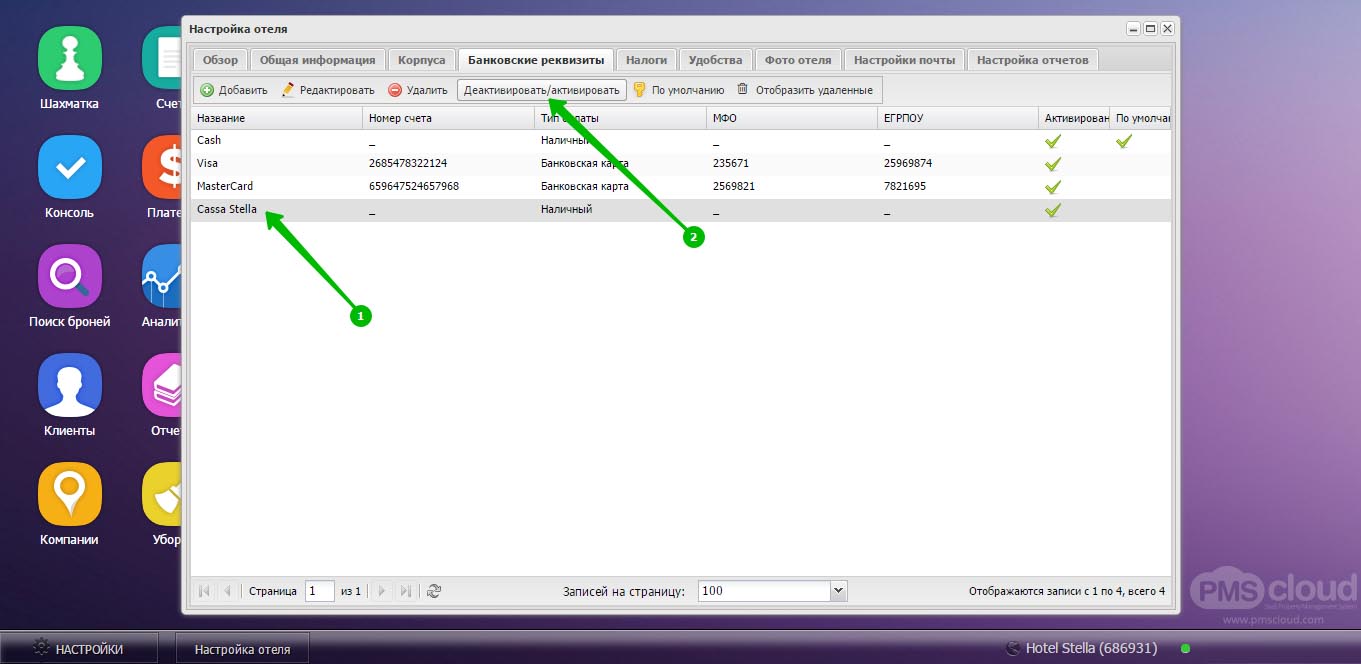
Task: Select the Банковские реквизиты tab
Action: (536, 60)
